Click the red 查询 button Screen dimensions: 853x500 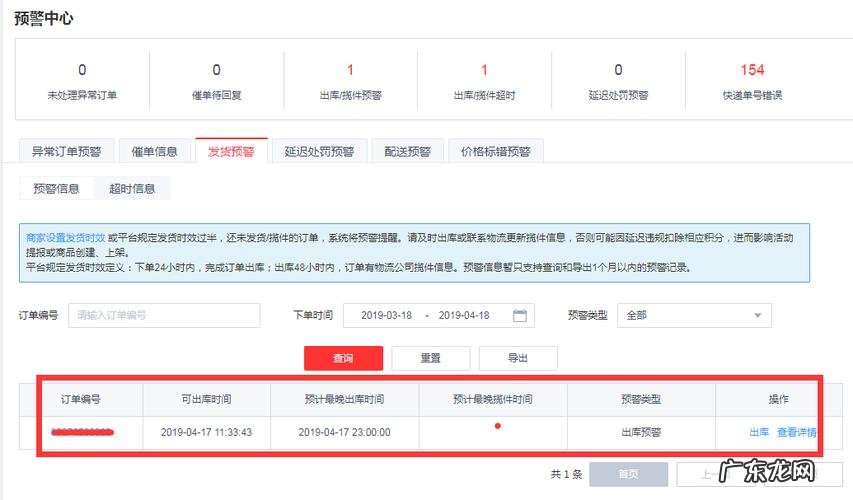[343, 358]
